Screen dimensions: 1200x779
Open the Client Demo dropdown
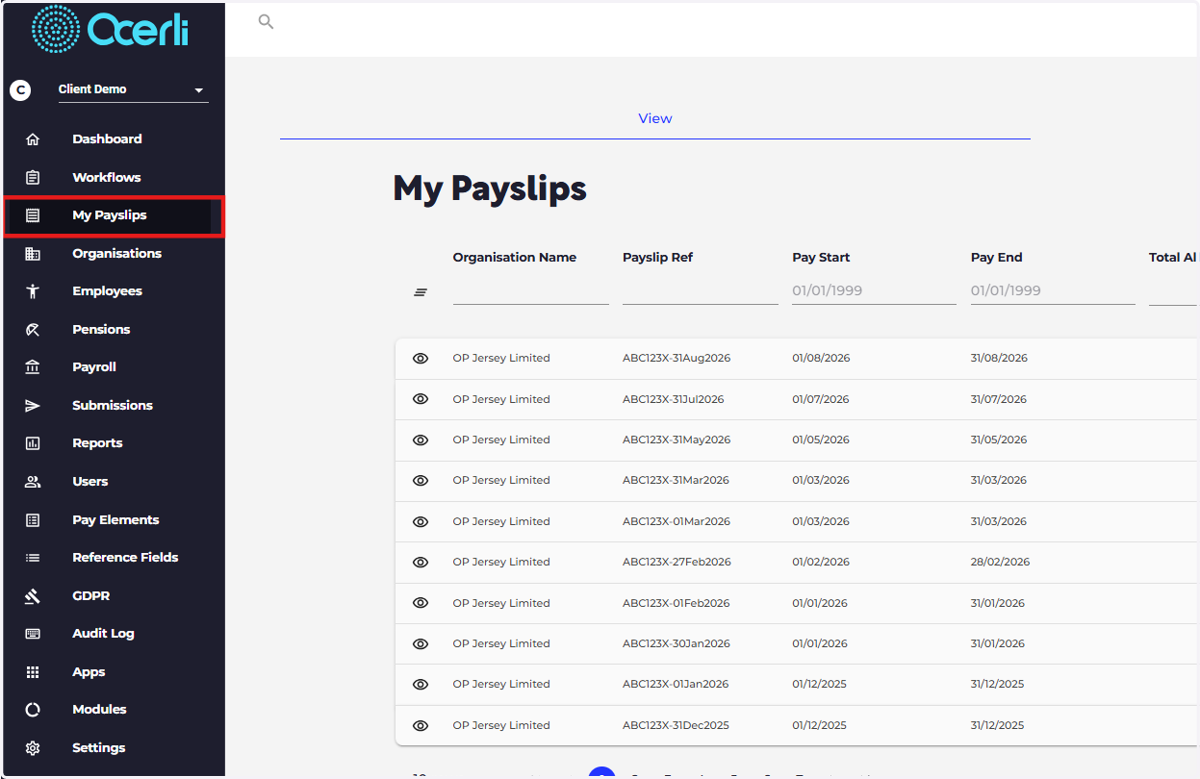pos(132,90)
